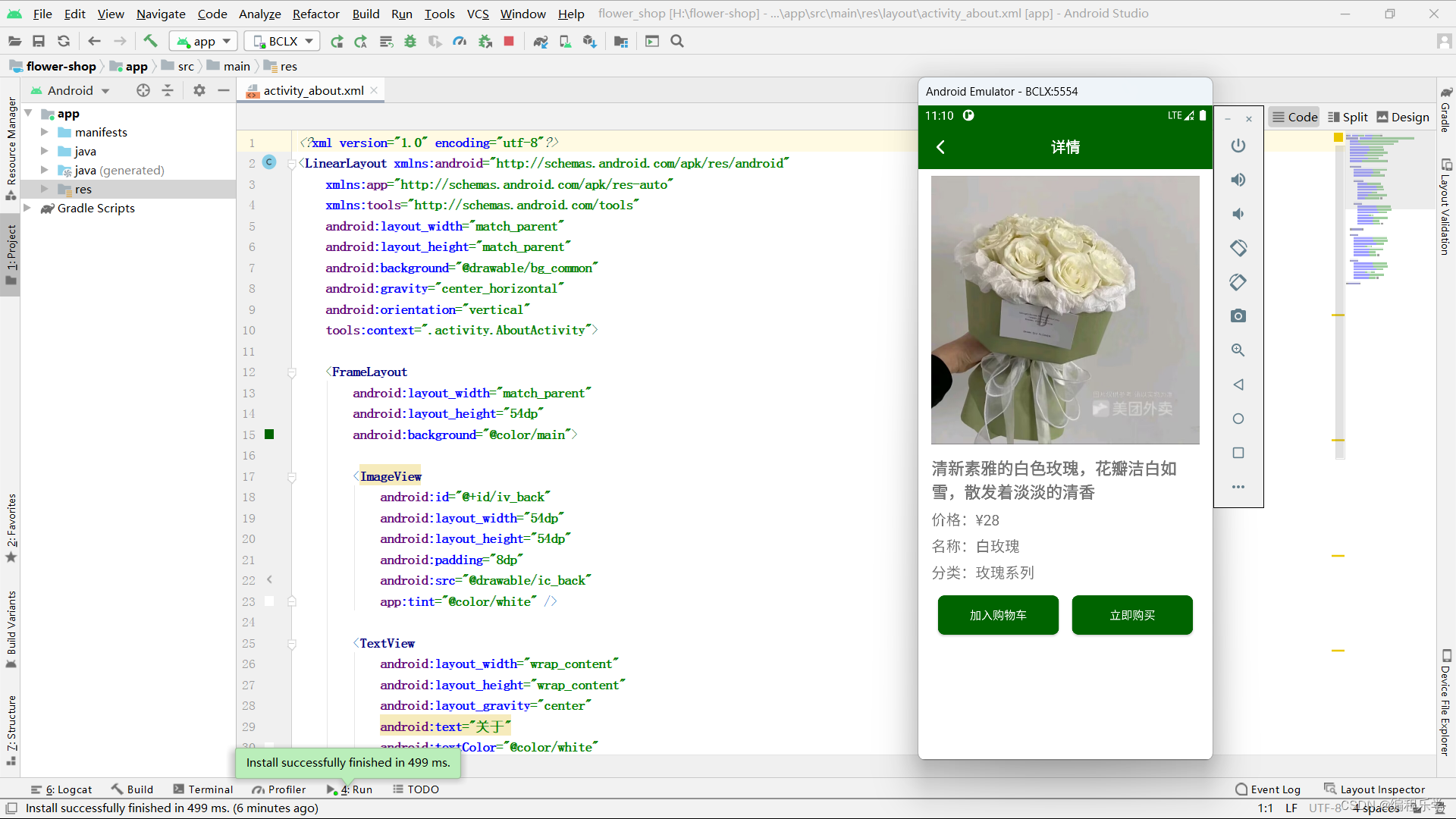Open the Refactor menu
Screen dimensions: 1456x819
(315, 14)
